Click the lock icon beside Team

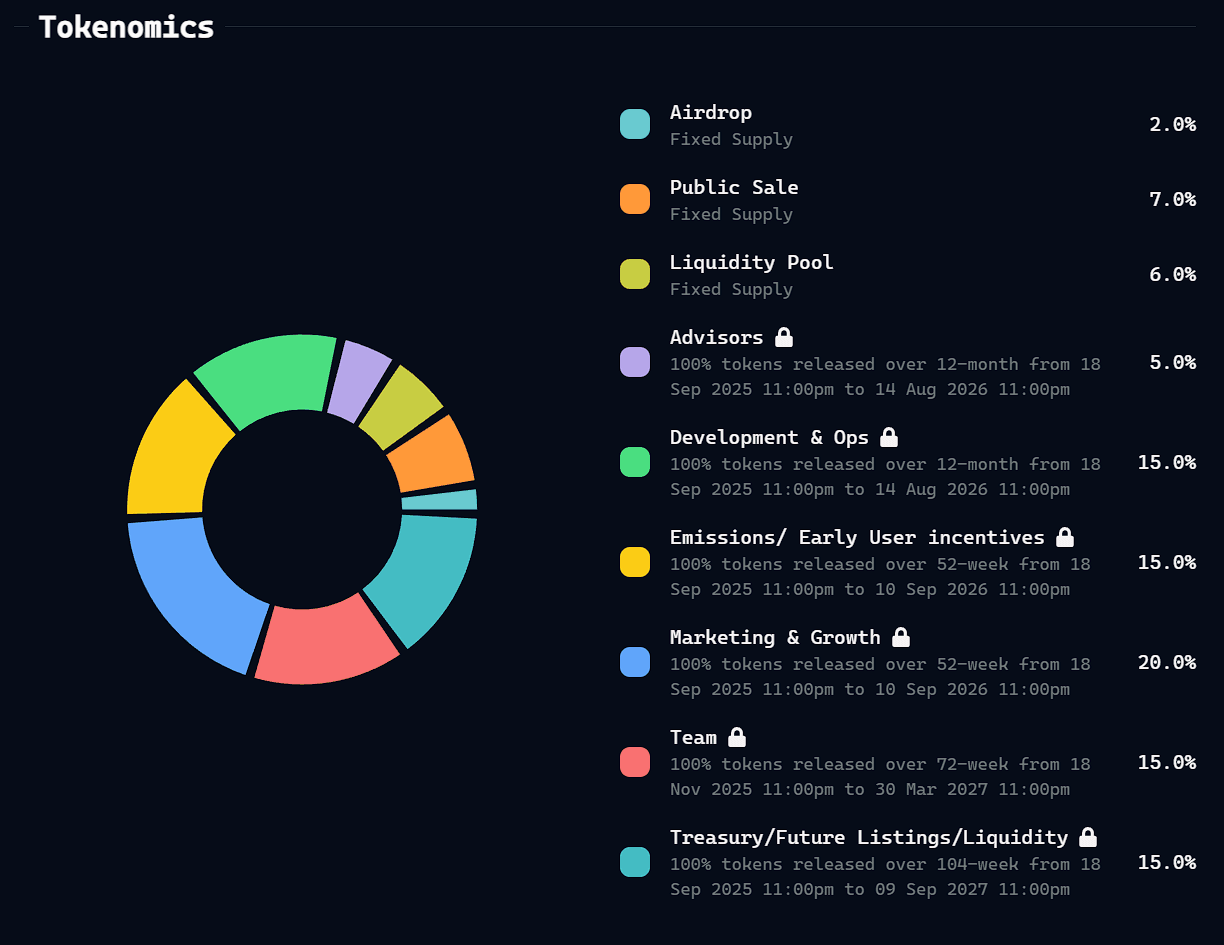[x=737, y=737]
